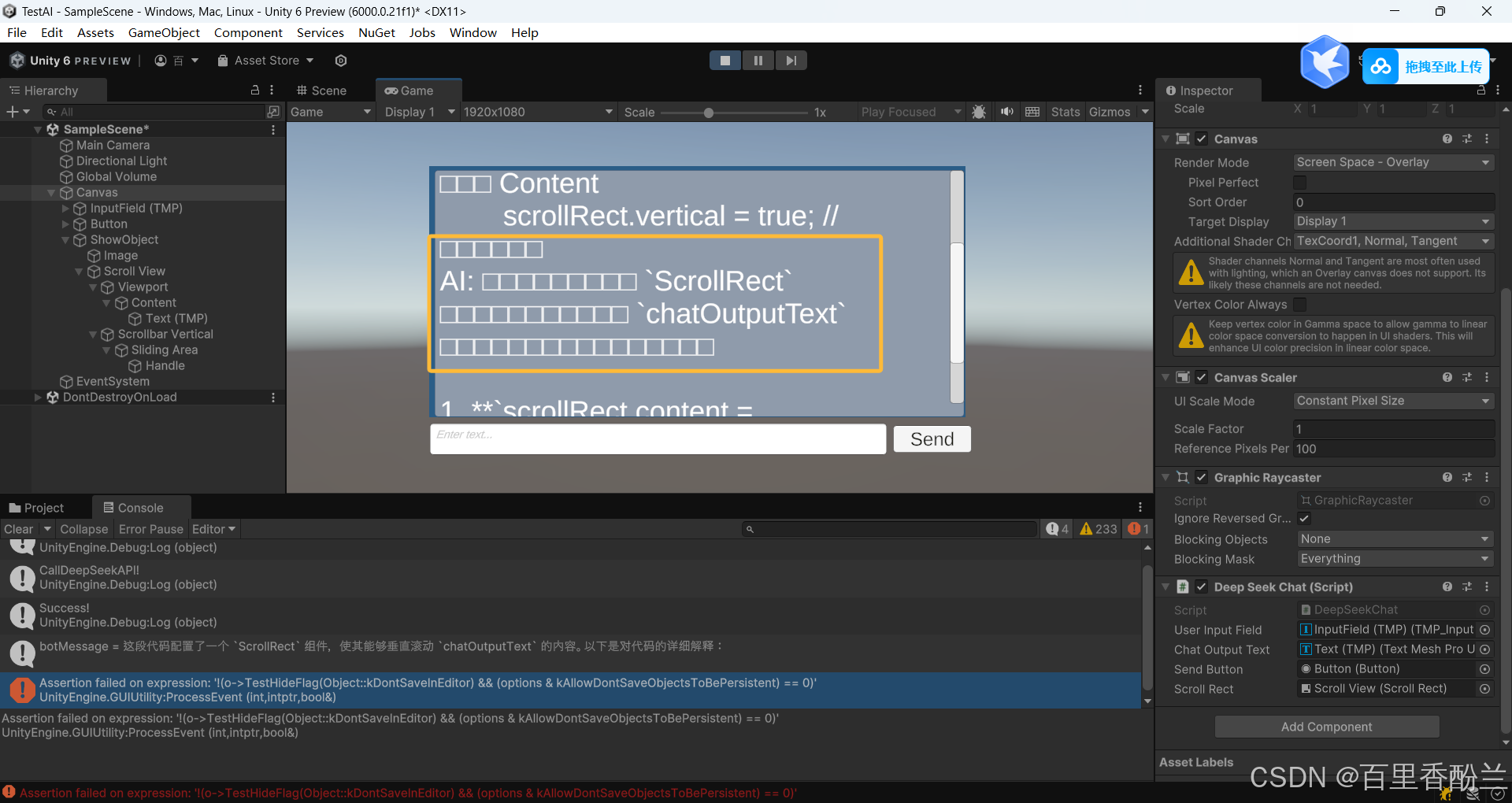
Task: Click the Game view Scale slider handle
Action: click(x=709, y=113)
